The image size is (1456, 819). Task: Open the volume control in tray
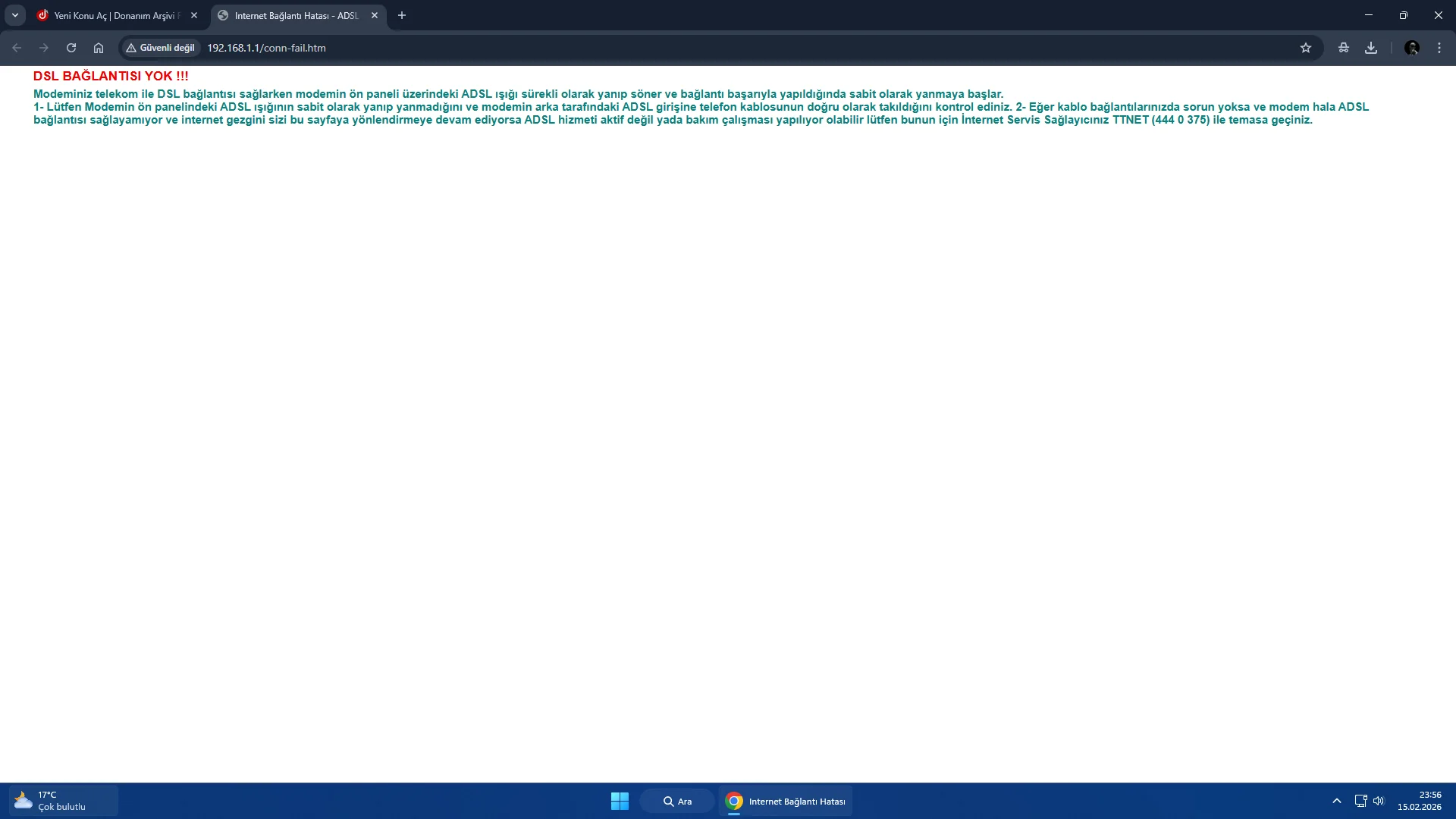click(1379, 801)
